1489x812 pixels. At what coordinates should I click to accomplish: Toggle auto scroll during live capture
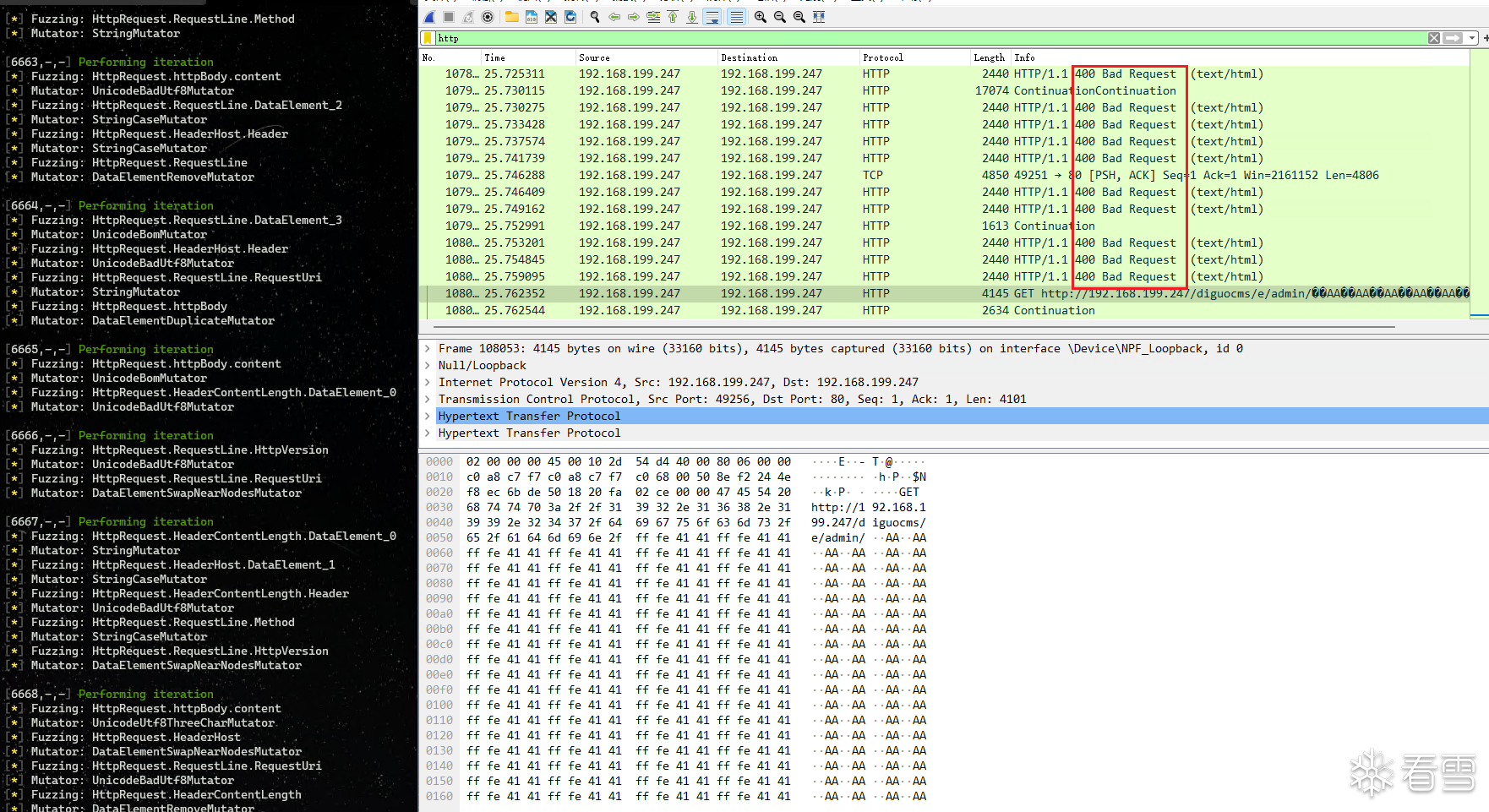[712, 17]
